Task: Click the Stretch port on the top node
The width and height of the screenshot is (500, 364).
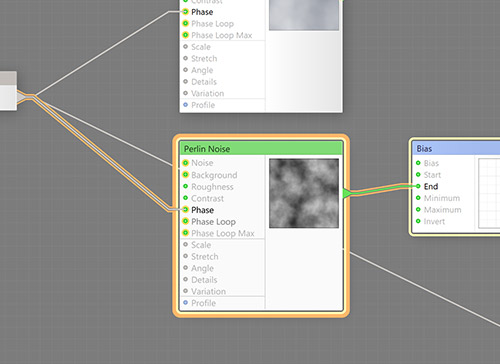Action: click(186, 58)
